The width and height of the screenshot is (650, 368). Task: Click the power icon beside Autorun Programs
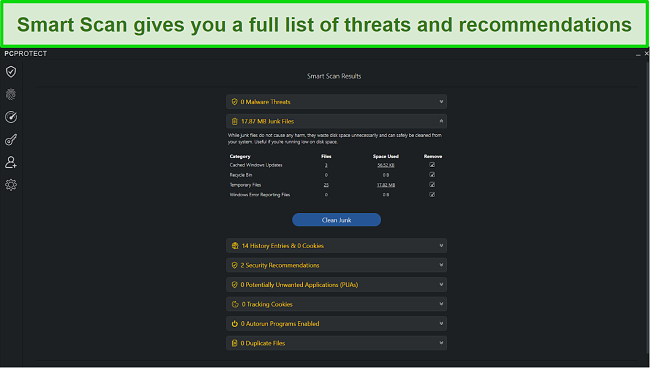click(234, 324)
